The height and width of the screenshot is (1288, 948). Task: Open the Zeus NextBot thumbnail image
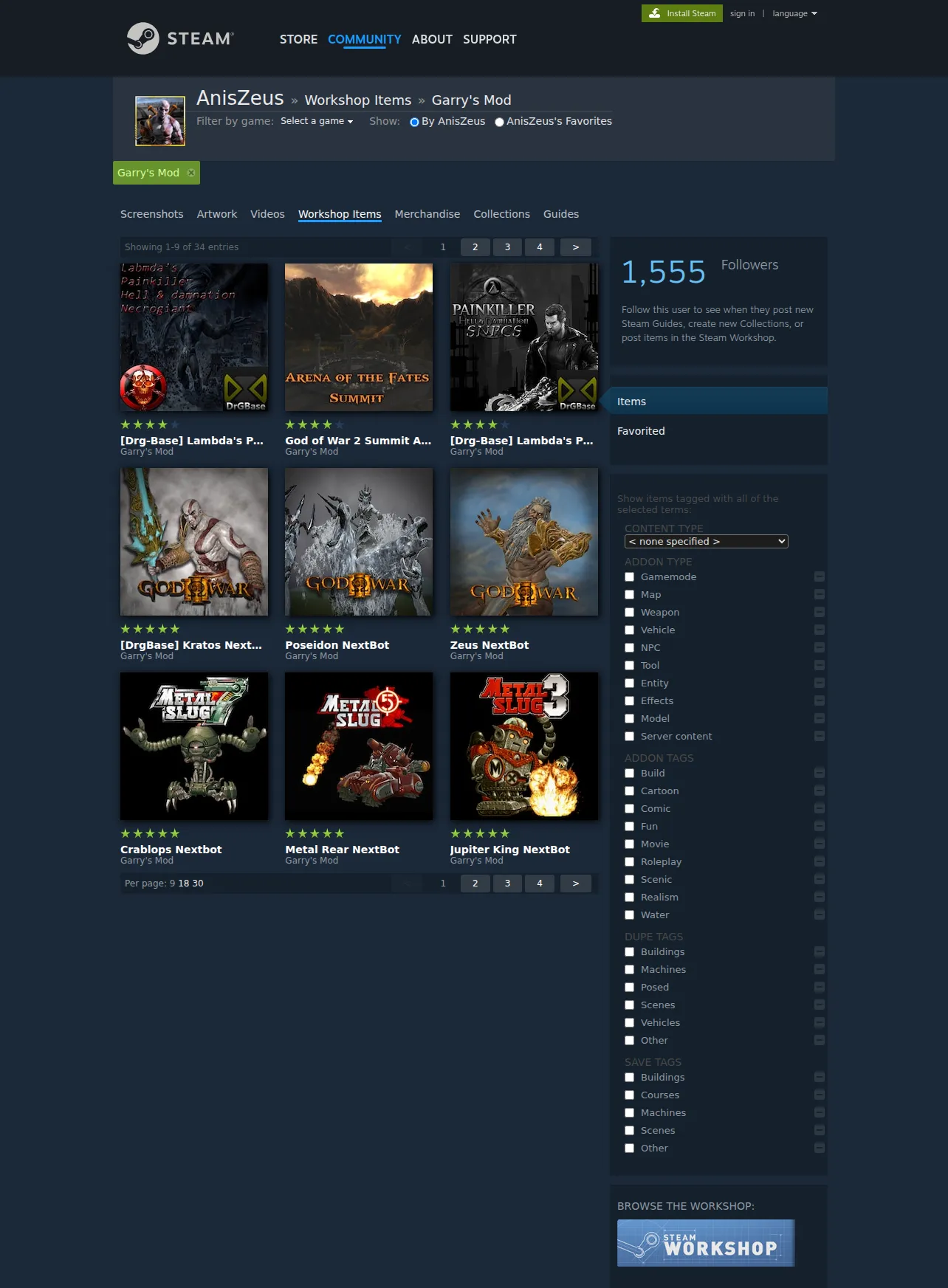(x=524, y=542)
